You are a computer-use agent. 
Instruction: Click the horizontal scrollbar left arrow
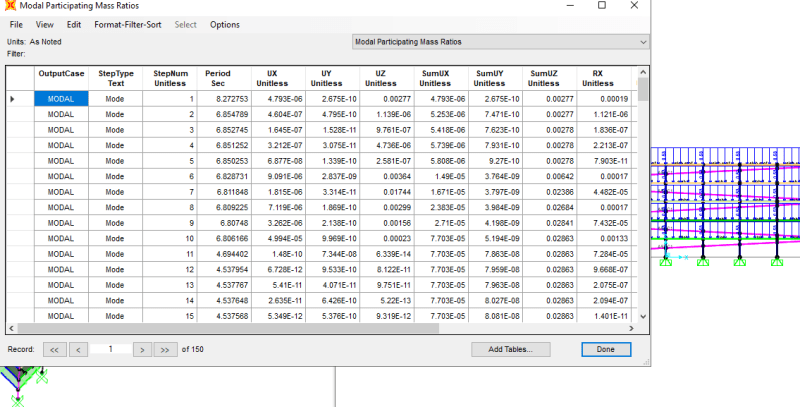point(12,328)
